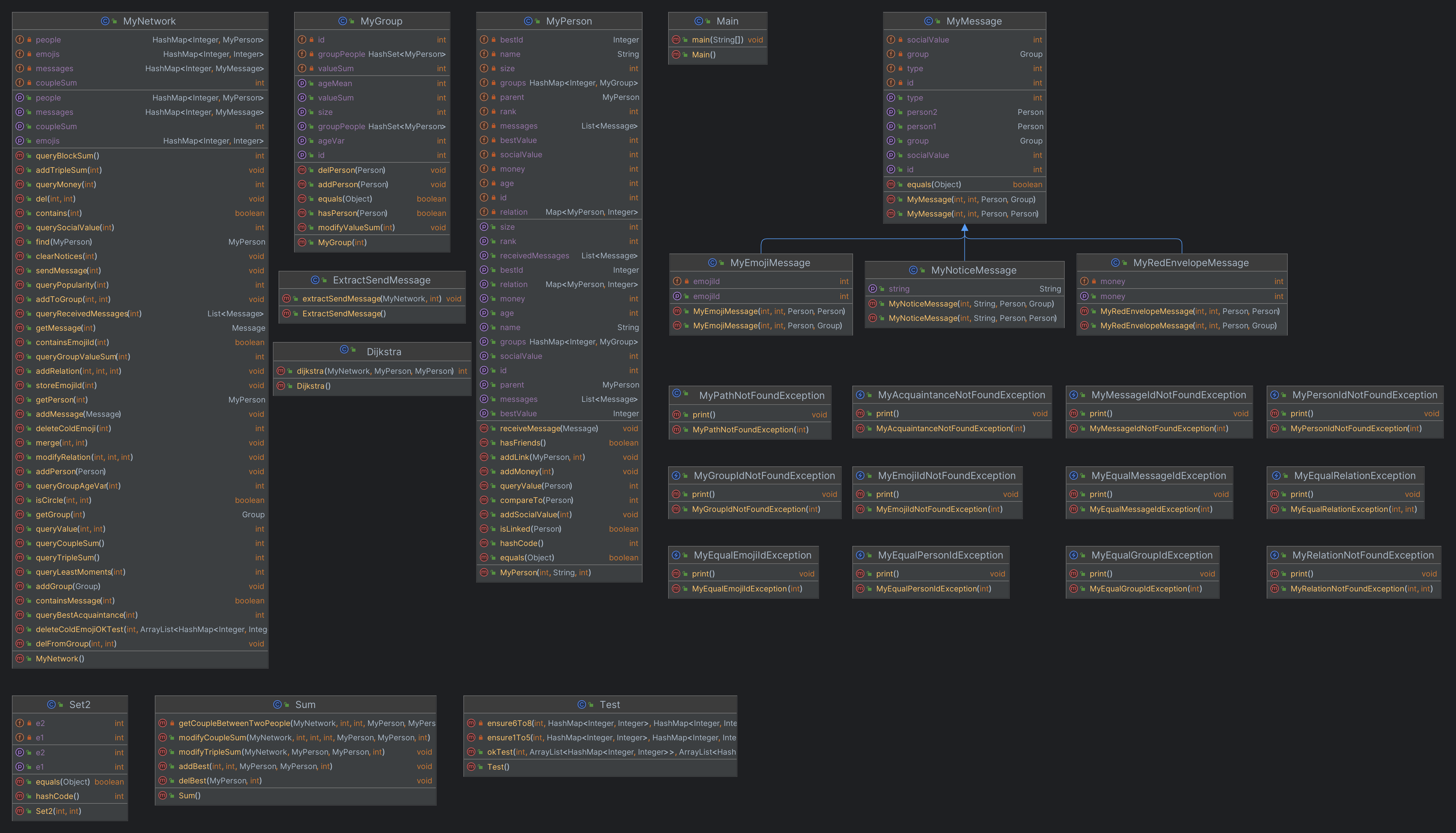
Task: Select the hashCode() method in Set2
Action: [57, 796]
